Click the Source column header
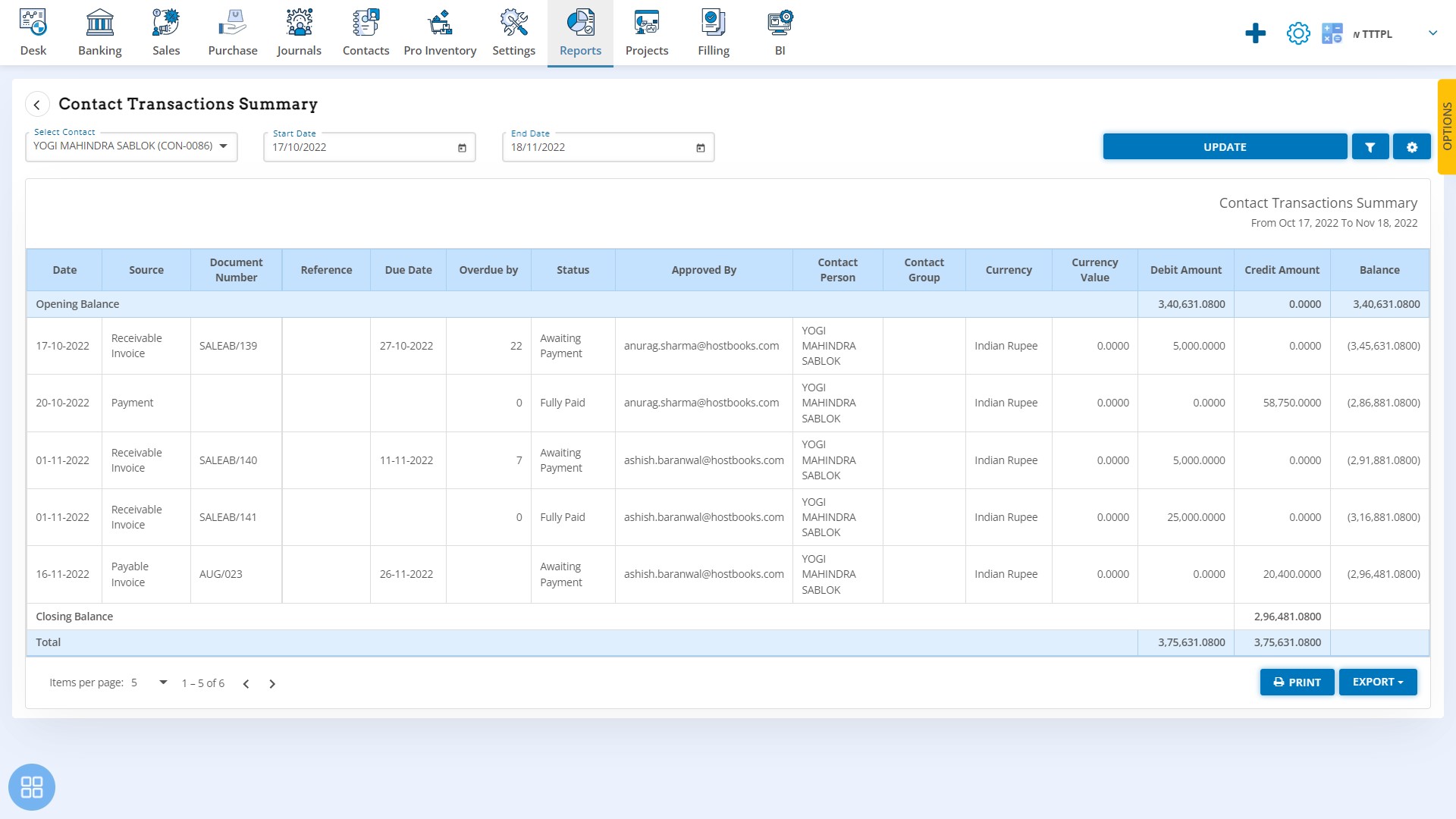Screen dimensions: 1456x819 146,270
